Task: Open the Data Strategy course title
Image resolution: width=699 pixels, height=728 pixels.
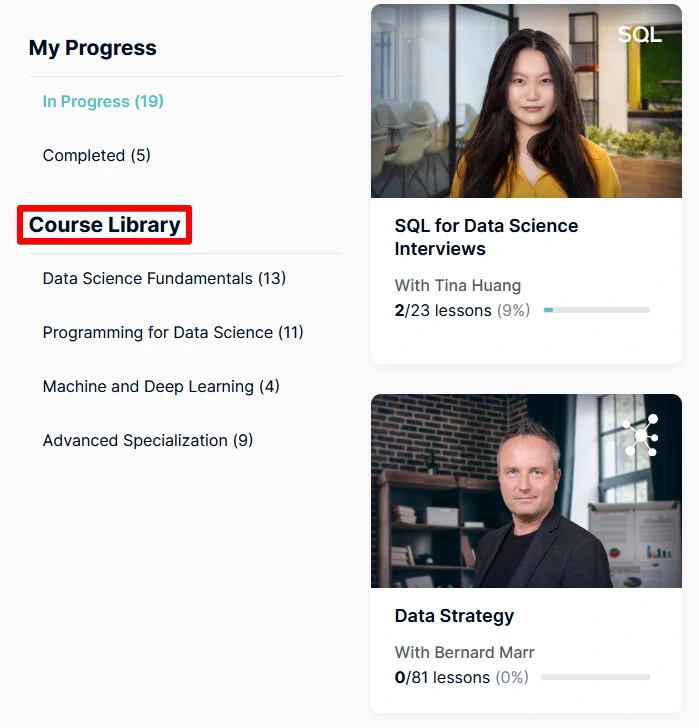Action: 454,616
